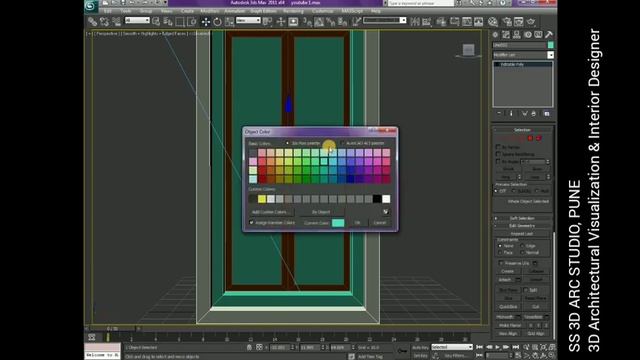
Task: Select the Off preview selection radio
Action: (496, 191)
